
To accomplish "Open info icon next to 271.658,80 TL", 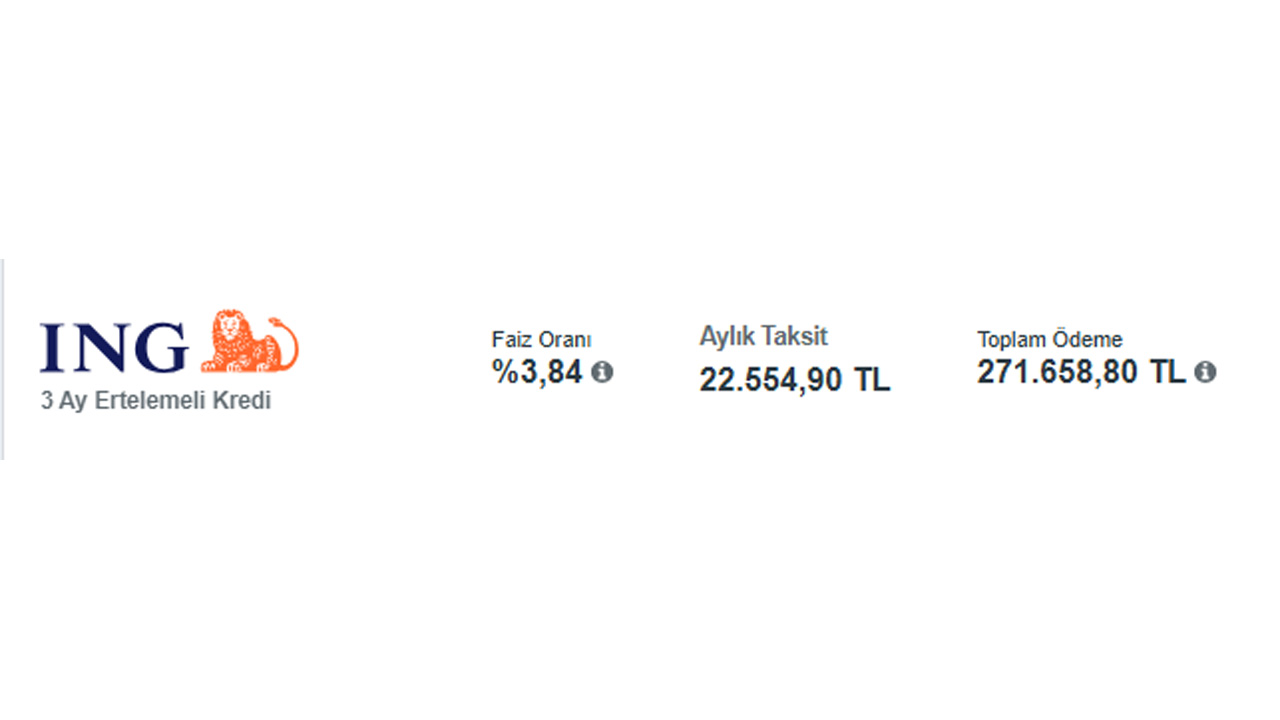I will click(x=1206, y=372).
